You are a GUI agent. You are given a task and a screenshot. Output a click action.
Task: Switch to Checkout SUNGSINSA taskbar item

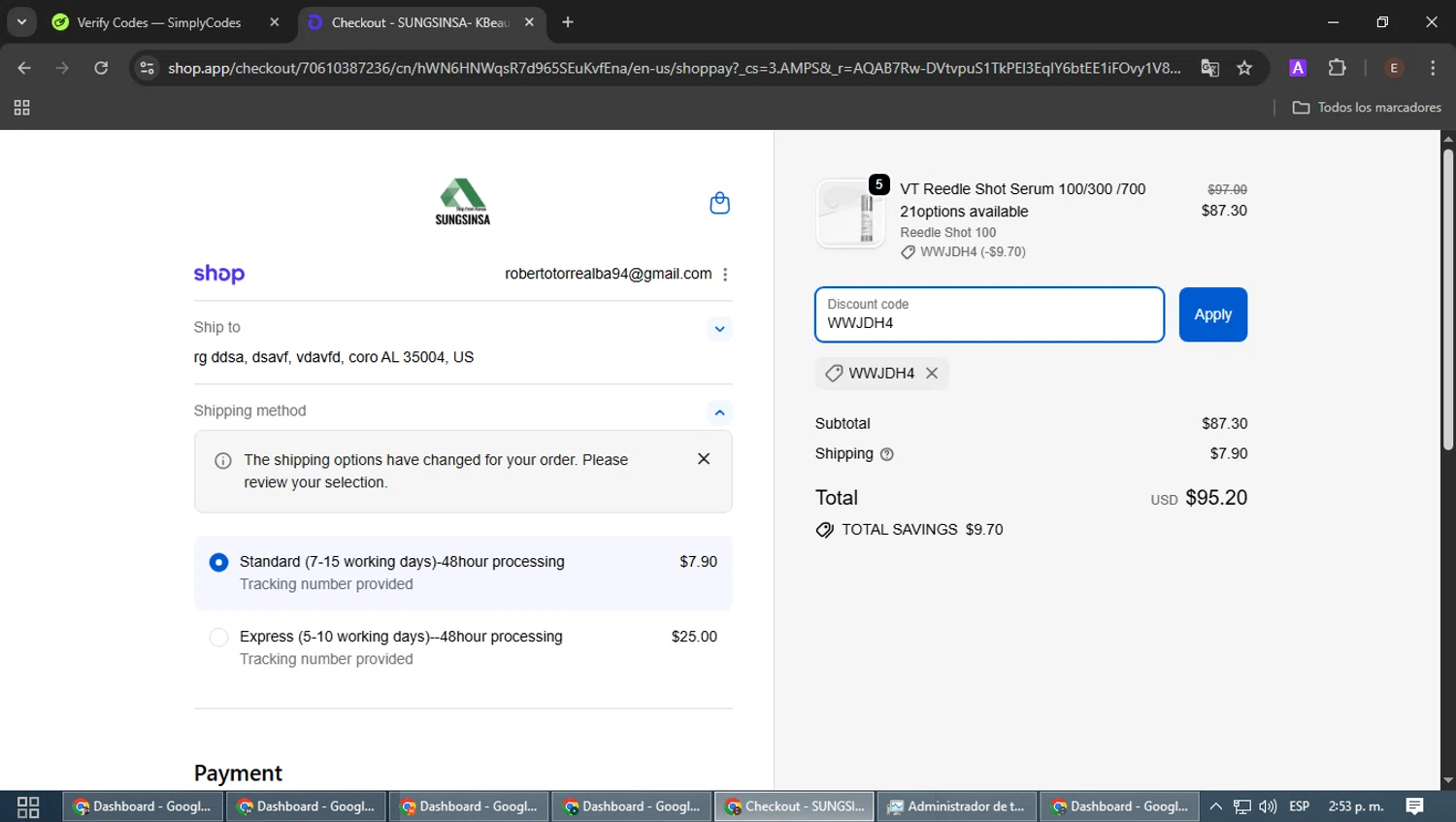click(x=794, y=806)
